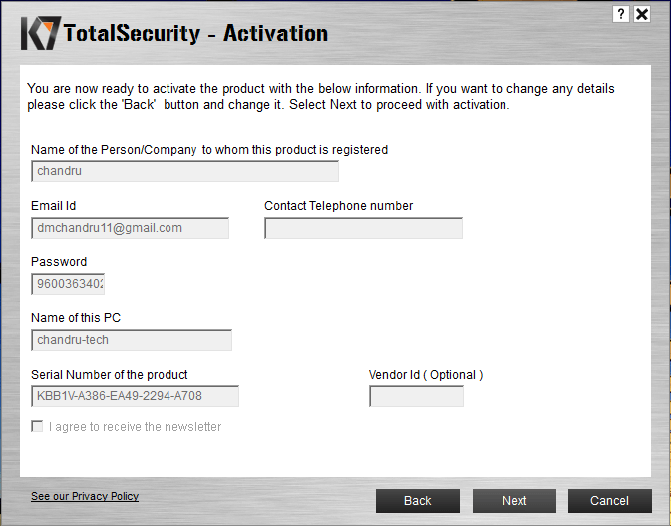Click the Email Id label

[x=53, y=206]
